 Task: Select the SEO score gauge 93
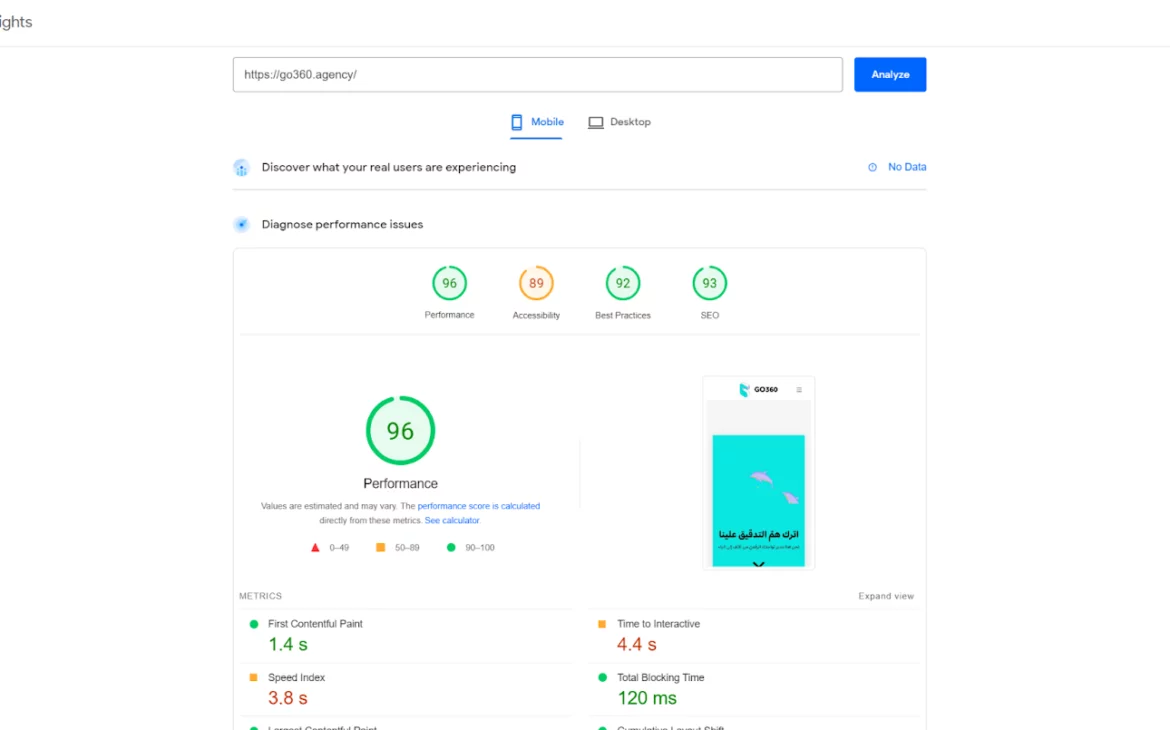[709, 283]
